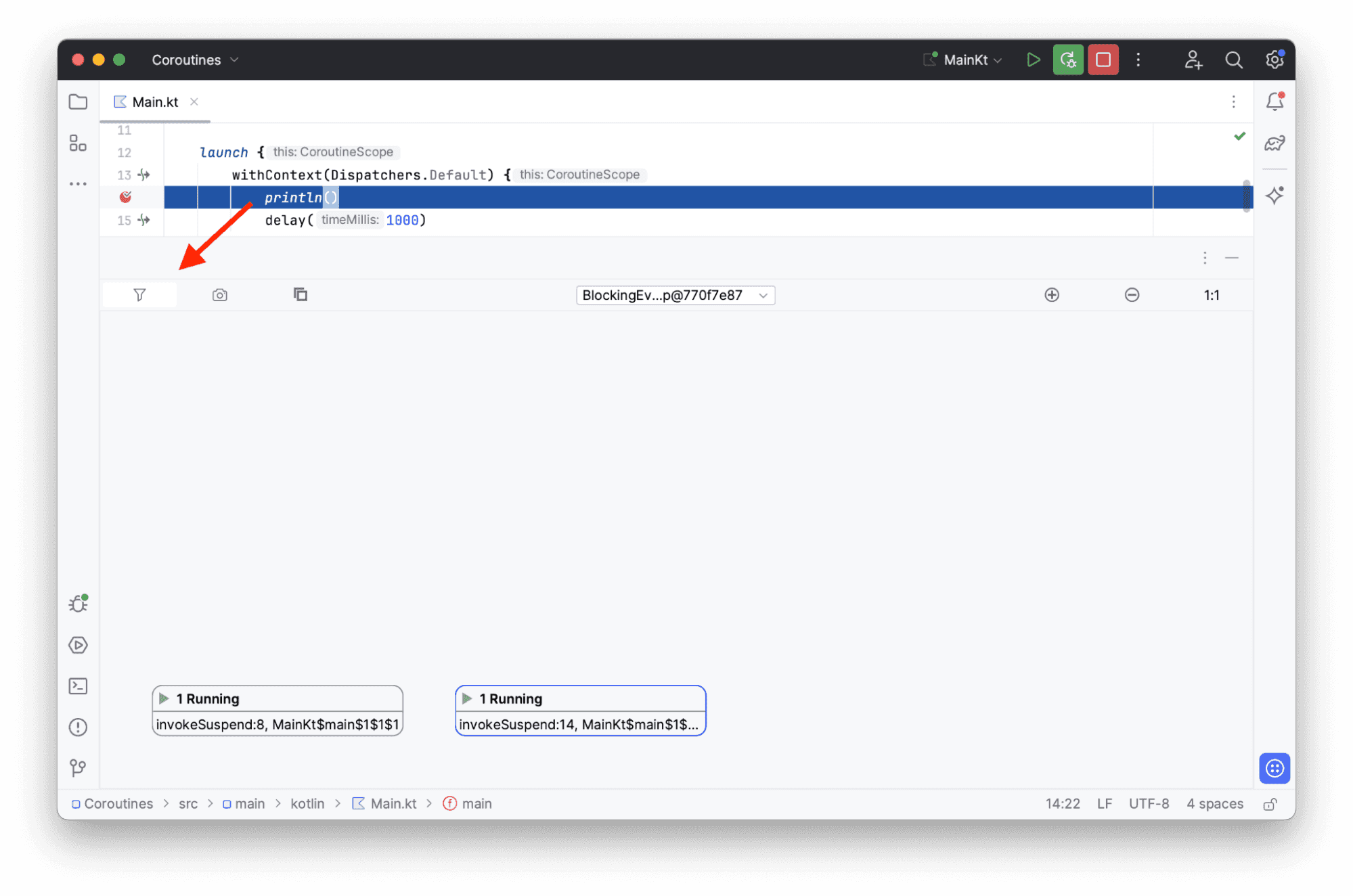Image resolution: width=1353 pixels, height=896 pixels.
Task: Open the BlockingEv...p@770f7e87 dropdown
Action: coord(675,295)
